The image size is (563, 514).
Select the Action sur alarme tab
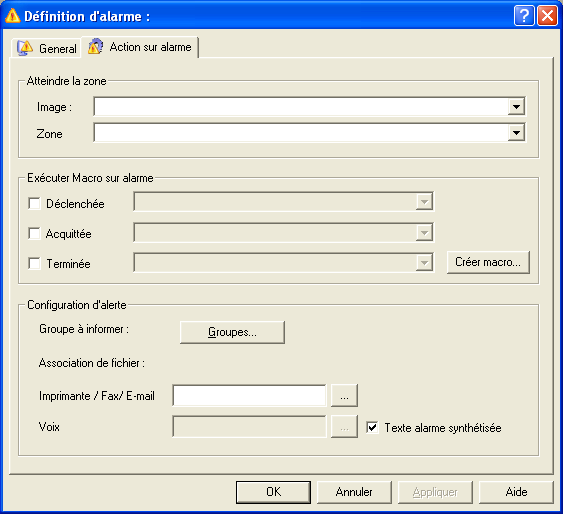pyautogui.click(x=140, y=47)
